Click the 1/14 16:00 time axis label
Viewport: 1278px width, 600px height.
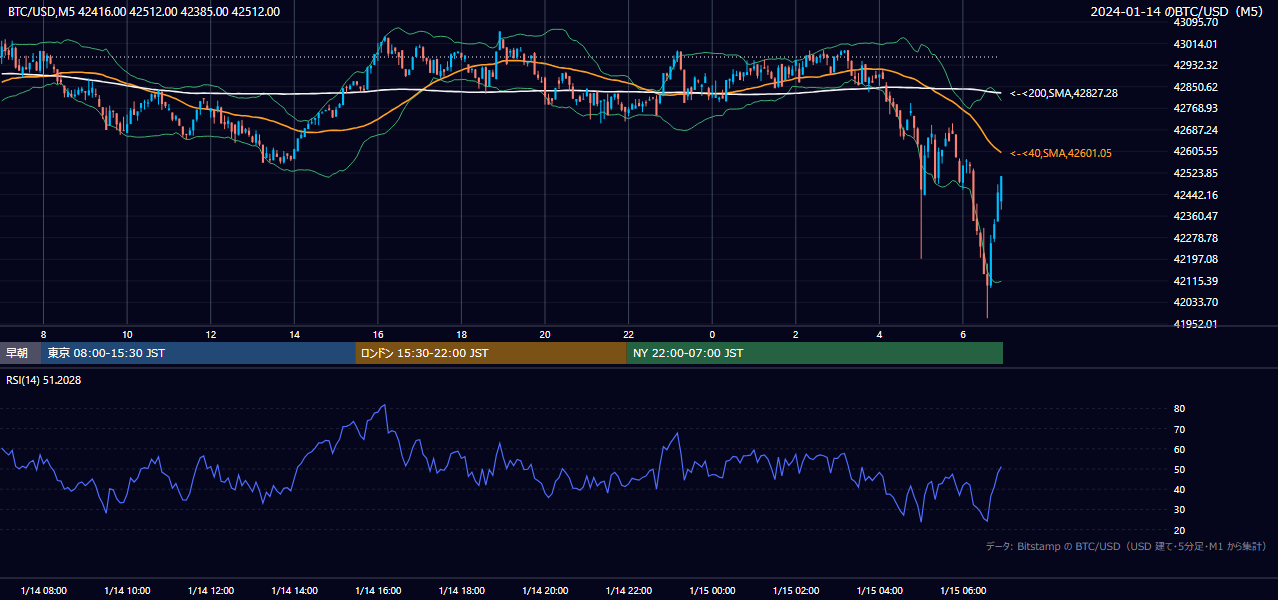tap(378, 590)
